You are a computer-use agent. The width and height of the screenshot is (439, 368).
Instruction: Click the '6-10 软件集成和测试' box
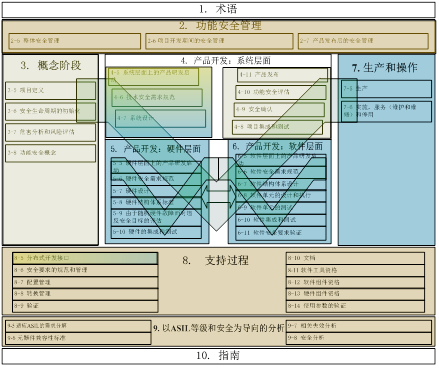281,220
